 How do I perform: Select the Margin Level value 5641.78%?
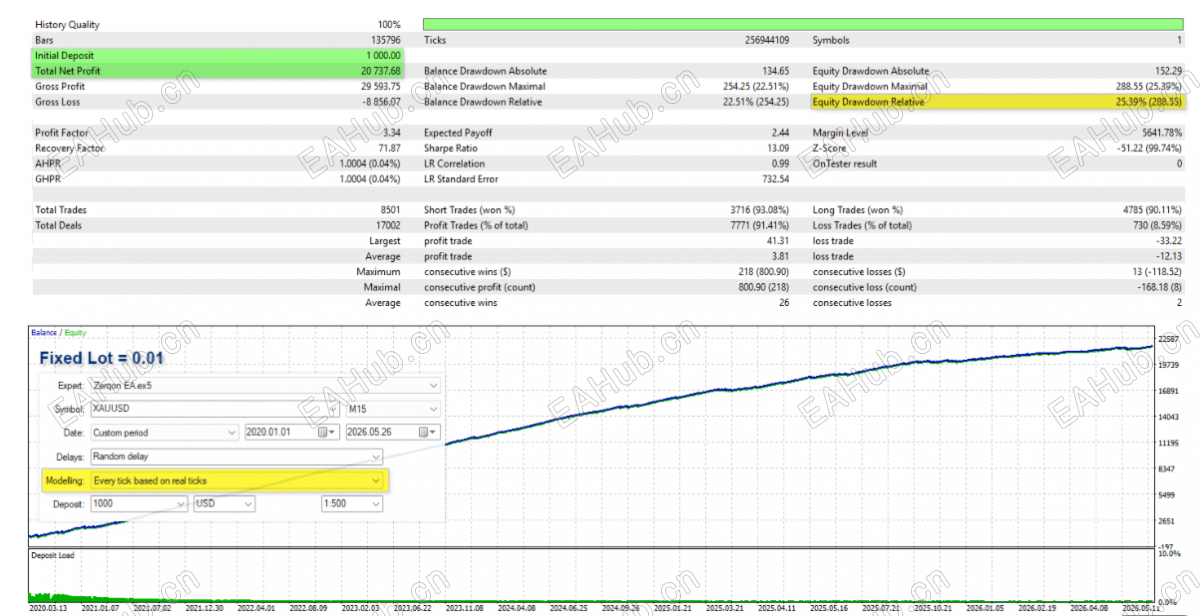click(1162, 133)
